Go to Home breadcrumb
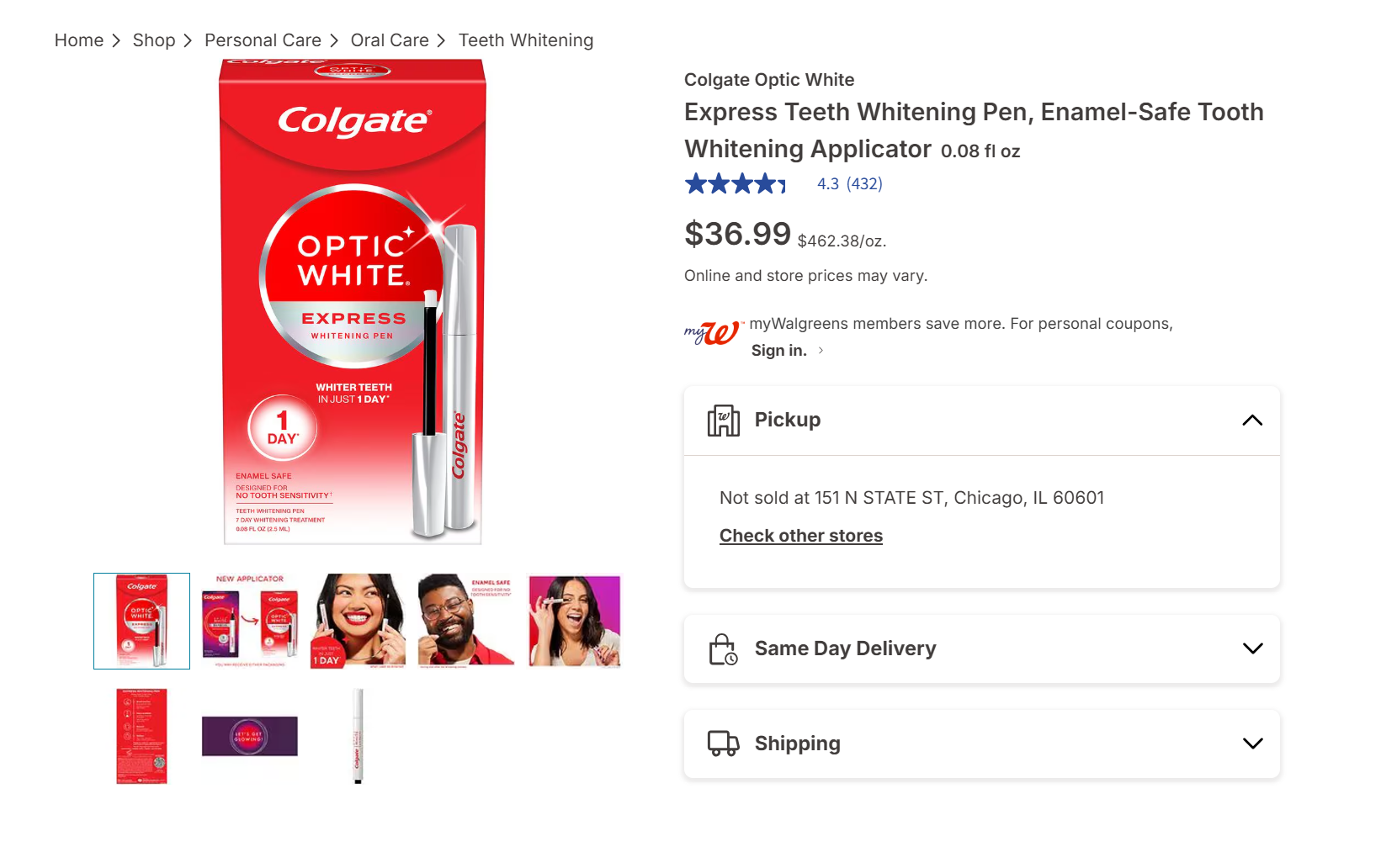The height and width of the screenshot is (868, 1381). 79,40
